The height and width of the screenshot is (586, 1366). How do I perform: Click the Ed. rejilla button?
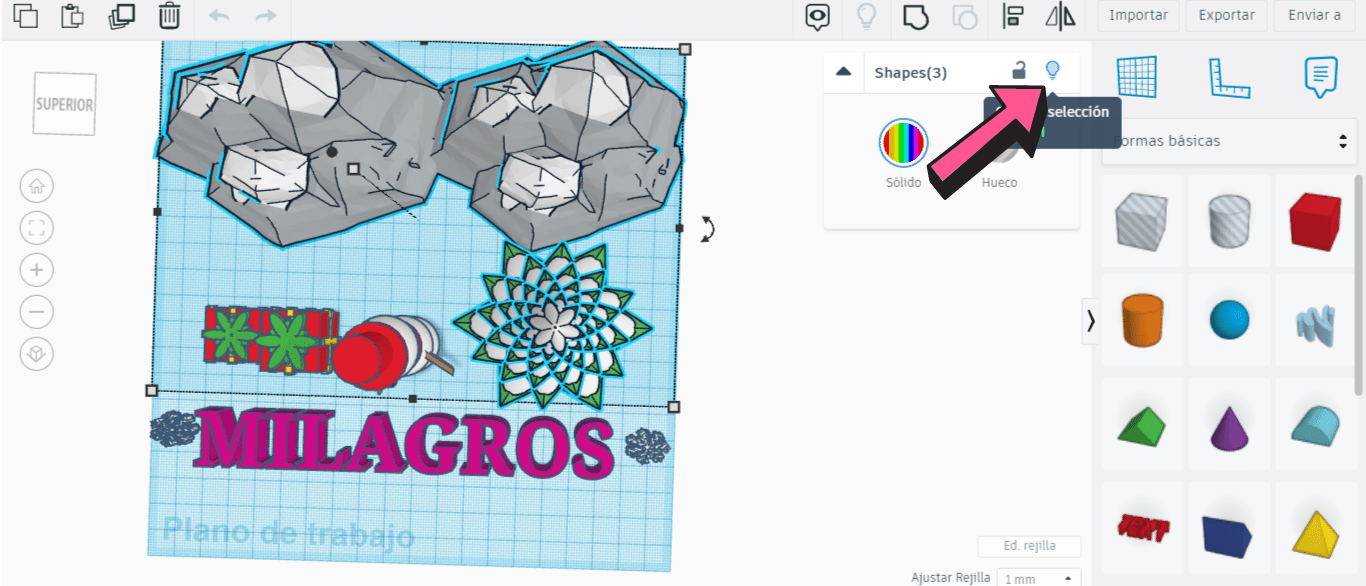click(1030, 546)
